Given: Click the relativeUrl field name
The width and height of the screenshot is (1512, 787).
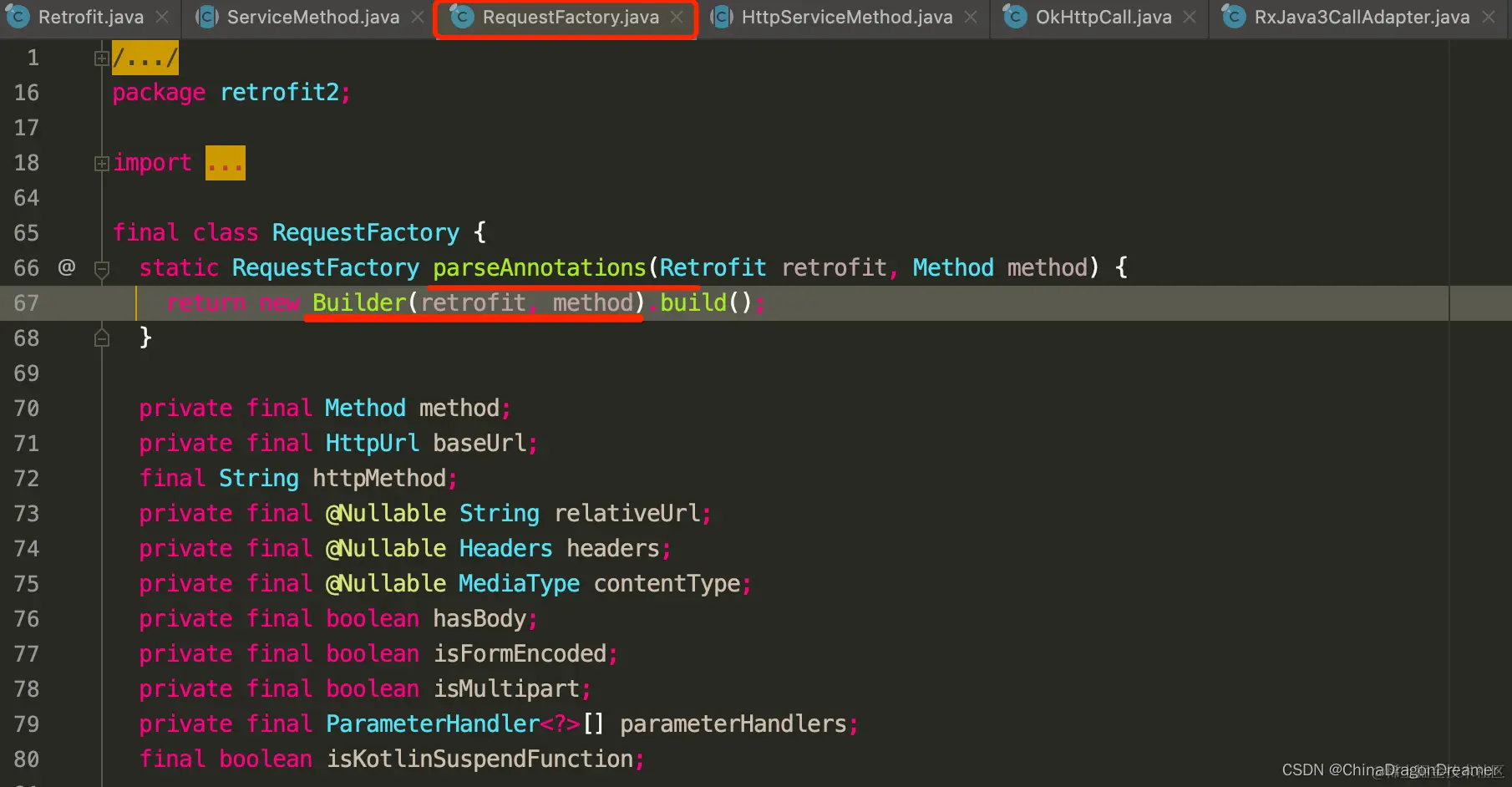Looking at the screenshot, I should [627, 513].
